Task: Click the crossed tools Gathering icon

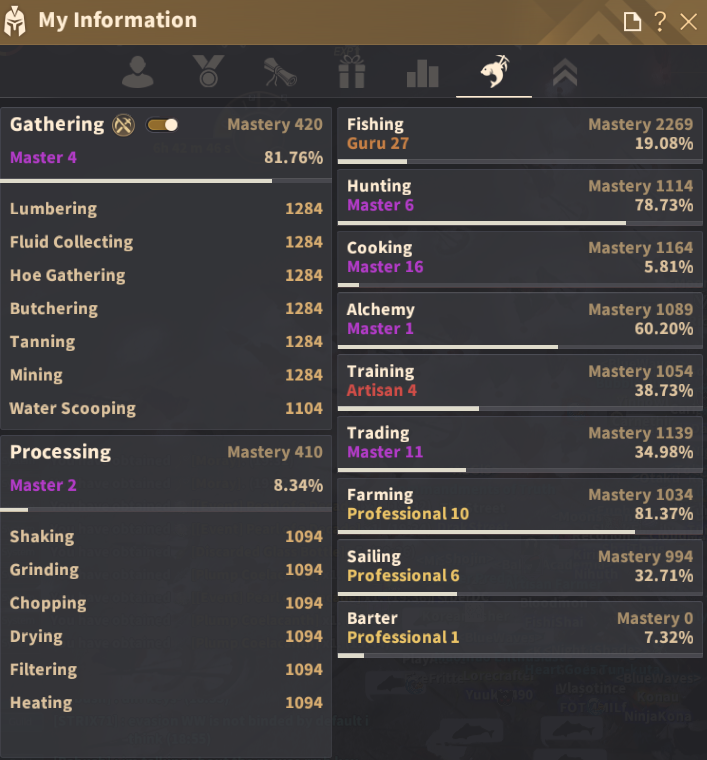Action: 124,125
